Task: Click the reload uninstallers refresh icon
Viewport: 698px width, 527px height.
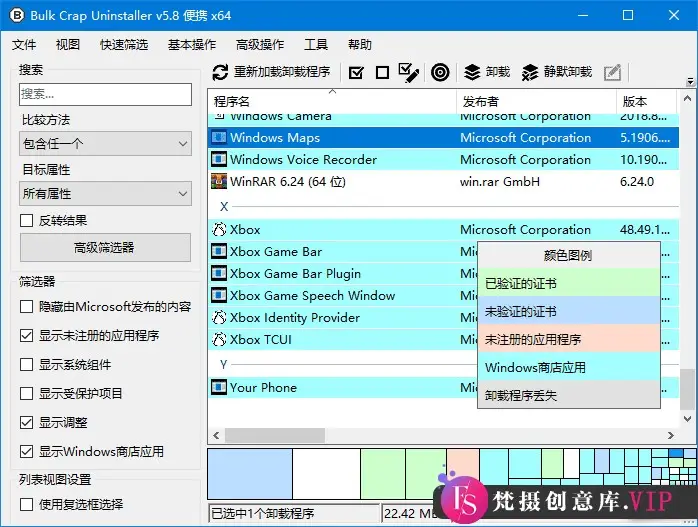Action: coord(220,72)
